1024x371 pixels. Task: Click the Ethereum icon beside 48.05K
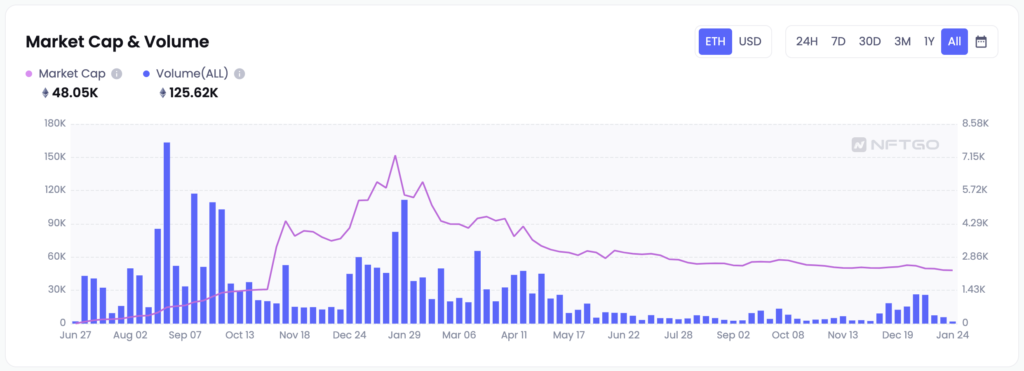tap(45, 93)
